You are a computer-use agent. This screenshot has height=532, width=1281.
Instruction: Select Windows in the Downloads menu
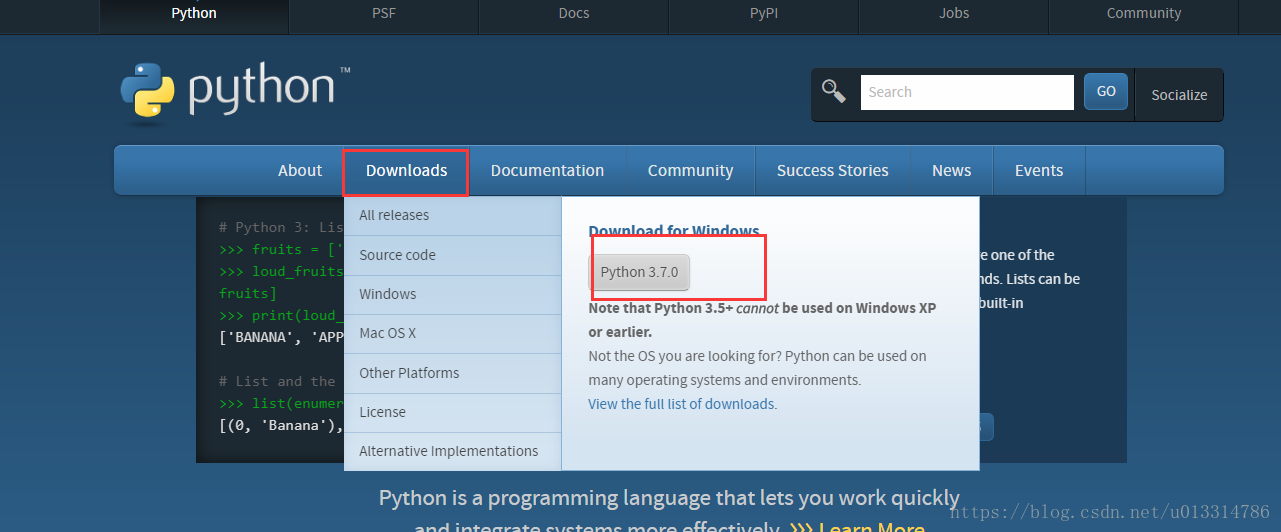coord(387,294)
